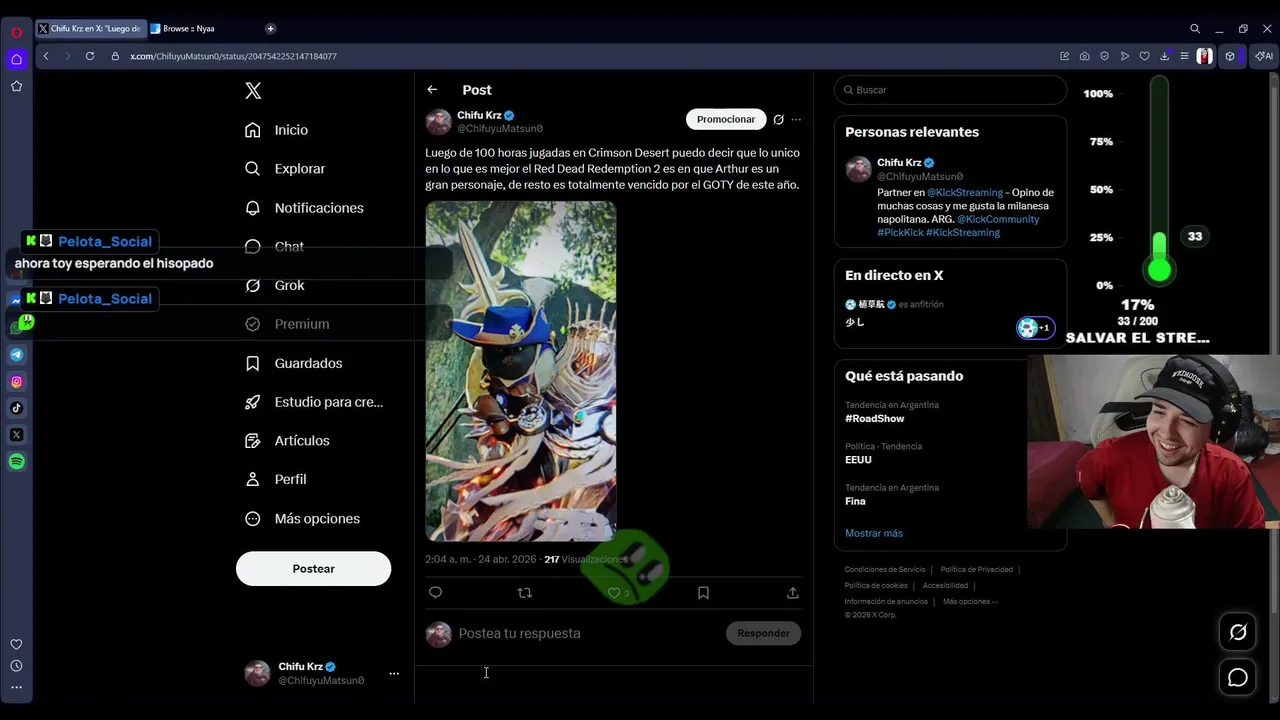Go back with the Post arrow
The width and height of the screenshot is (1280, 720).
(x=432, y=90)
